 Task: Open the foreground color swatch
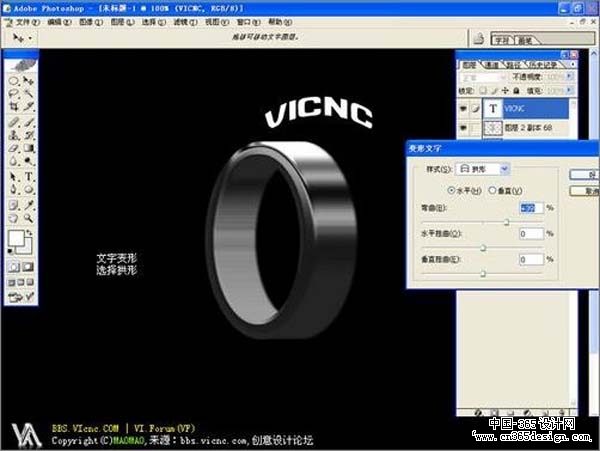16,238
